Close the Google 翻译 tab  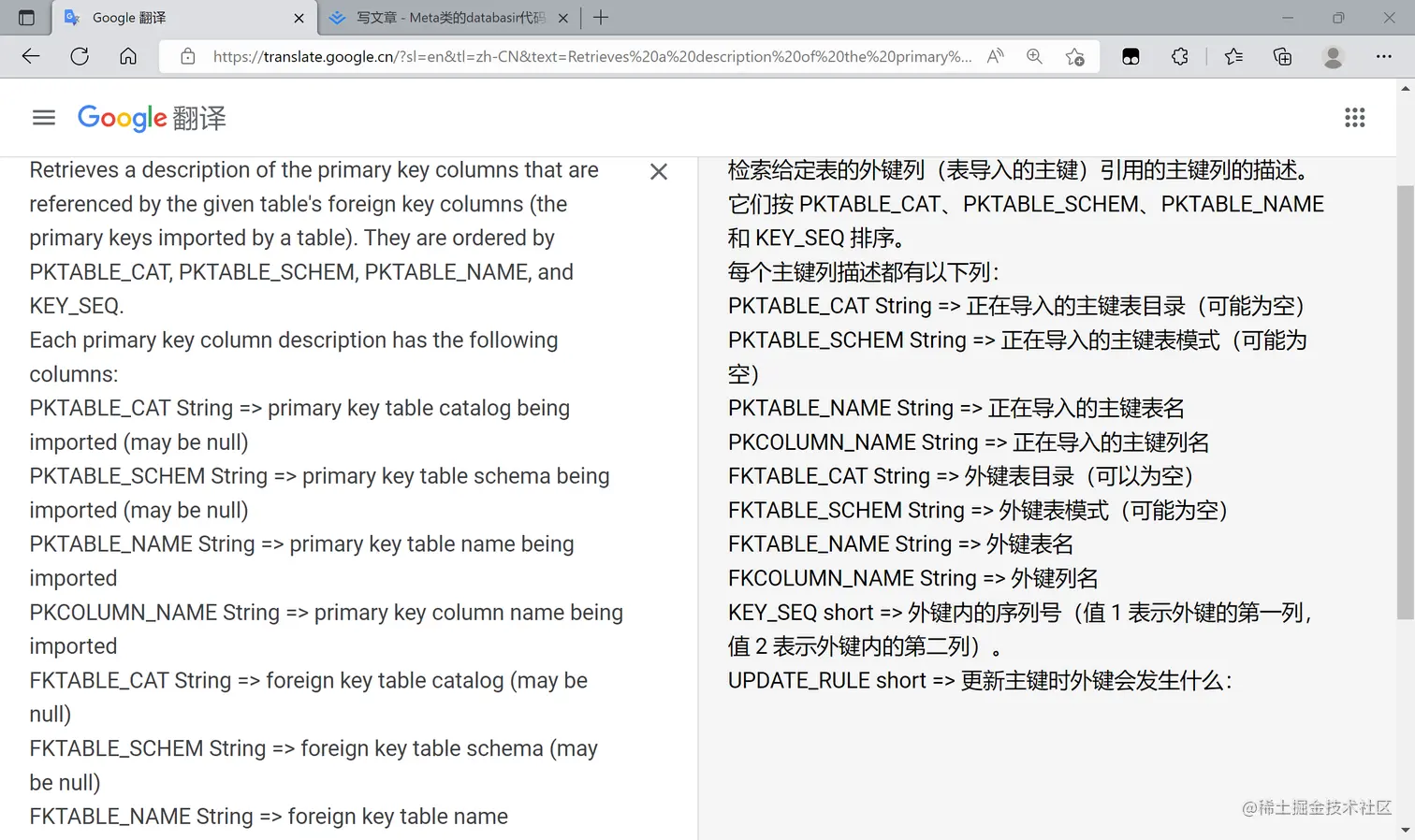click(x=299, y=18)
